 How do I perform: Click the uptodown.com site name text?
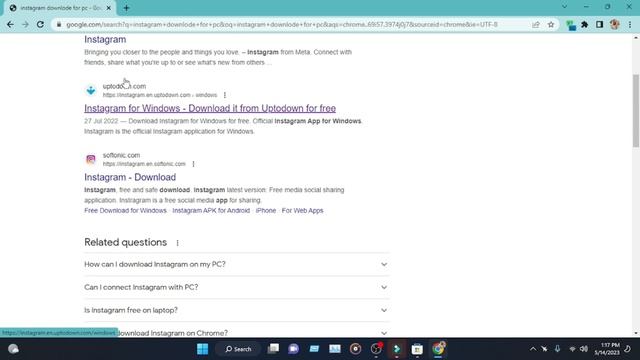coord(124,86)
